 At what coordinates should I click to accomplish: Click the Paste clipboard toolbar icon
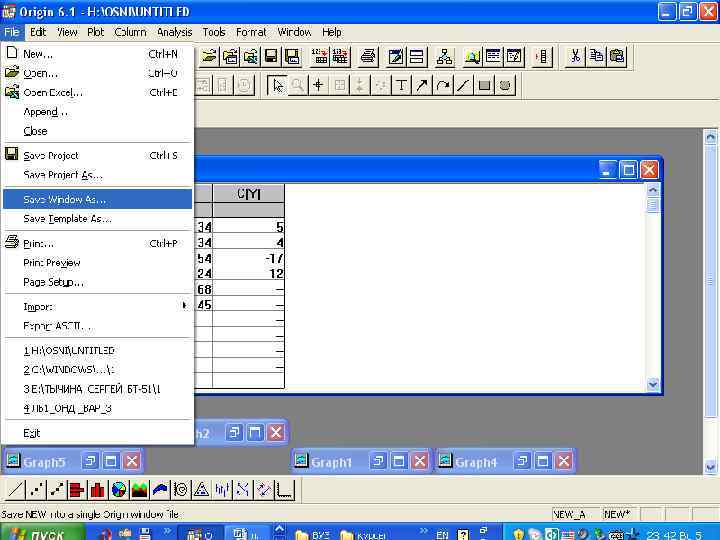(618, 57)
